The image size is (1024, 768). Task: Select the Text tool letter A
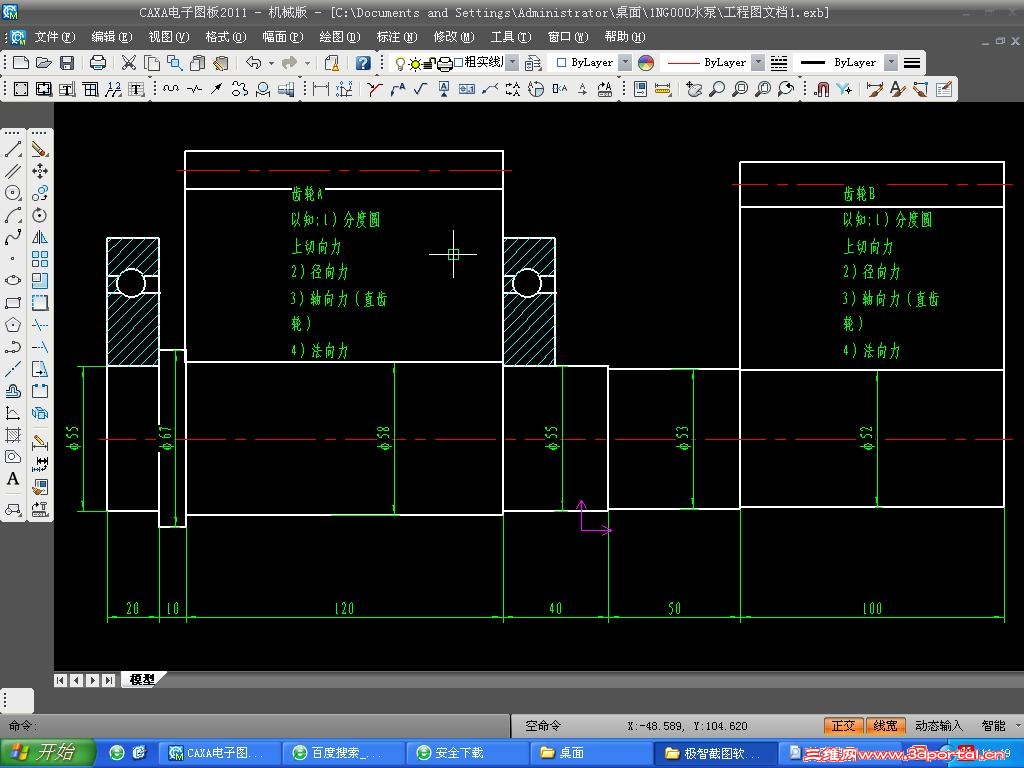tap(13, 479)
